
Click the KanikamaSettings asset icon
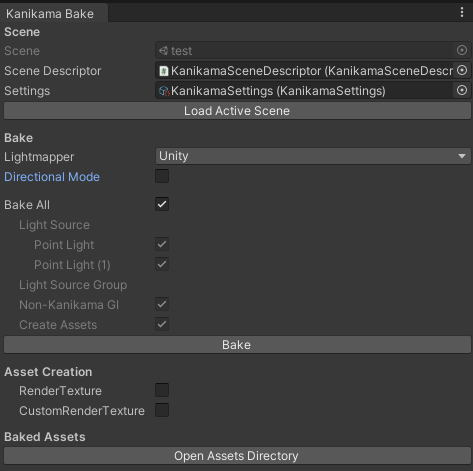coord(164,91)
